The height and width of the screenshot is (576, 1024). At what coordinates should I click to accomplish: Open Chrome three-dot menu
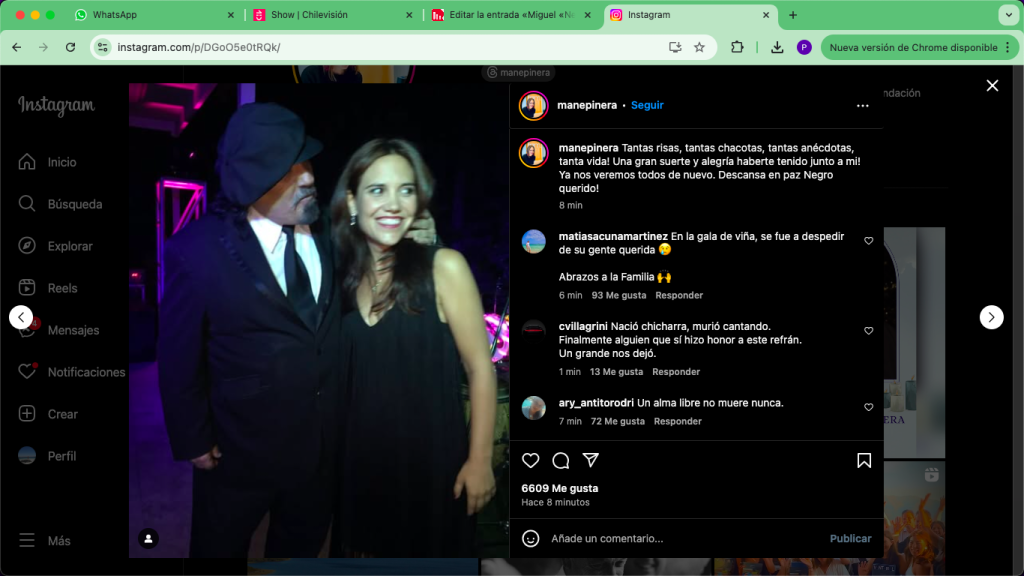coord(1008,47)
